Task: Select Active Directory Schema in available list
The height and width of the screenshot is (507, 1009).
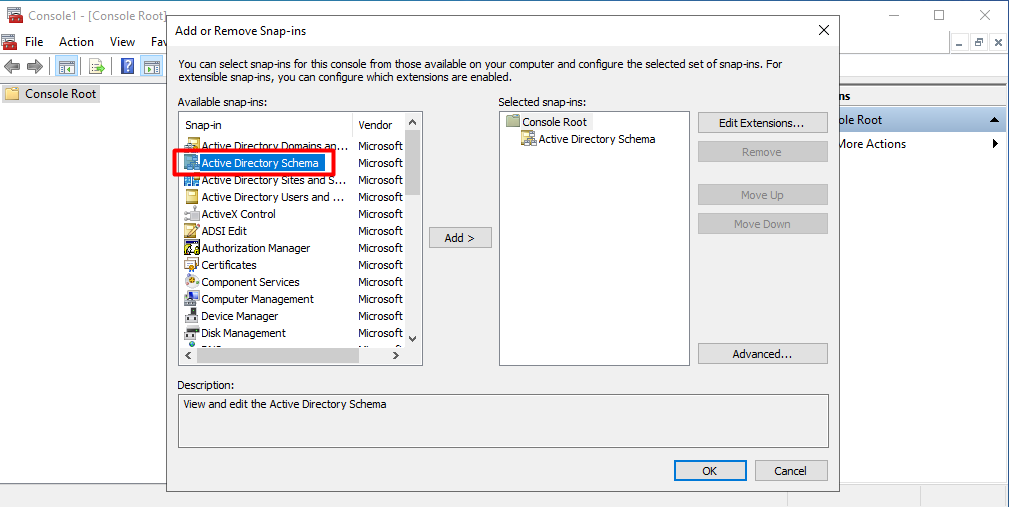Action: [260, 163]
